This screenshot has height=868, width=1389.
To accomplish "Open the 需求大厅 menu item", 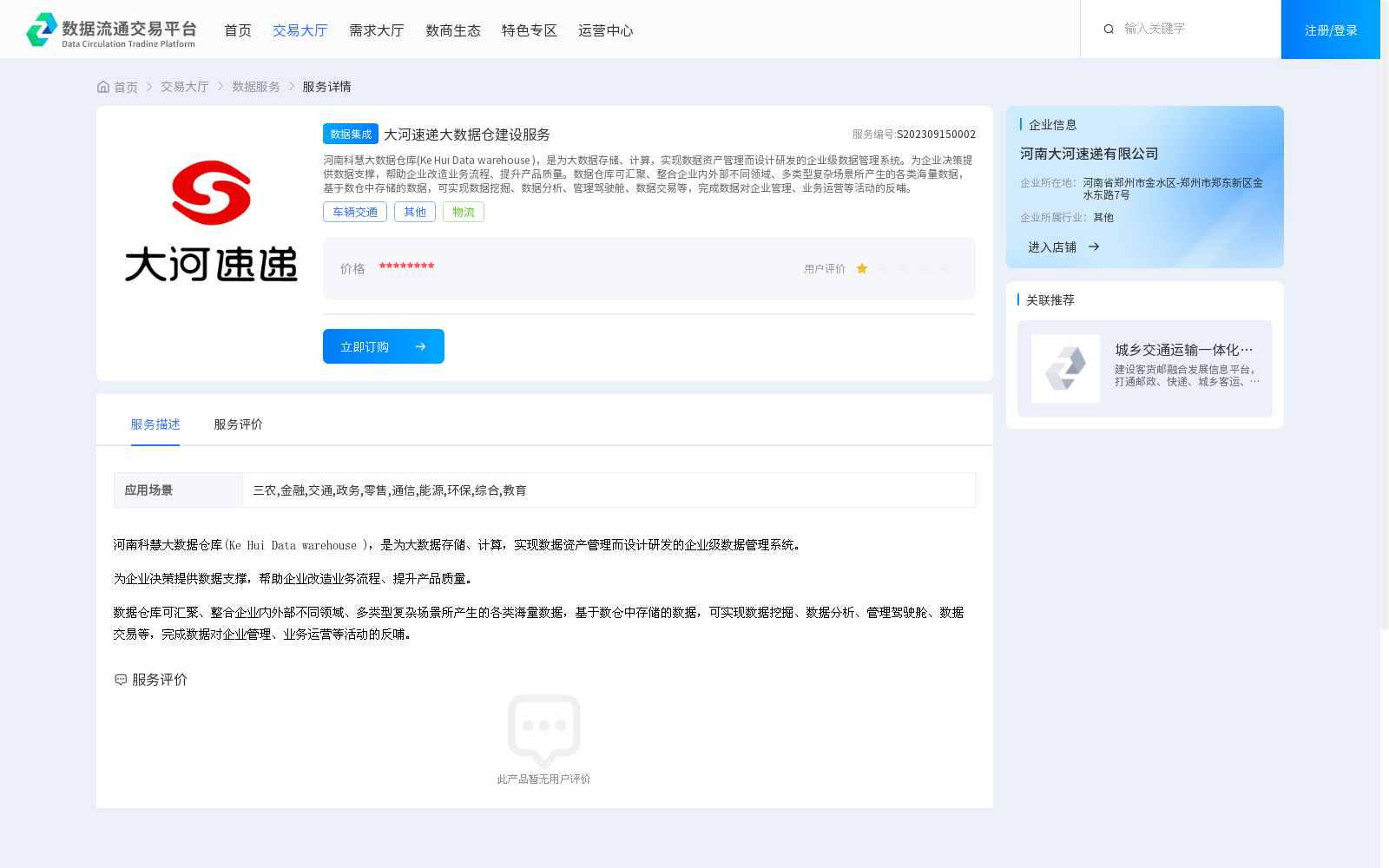I will (x=377, y=30).
